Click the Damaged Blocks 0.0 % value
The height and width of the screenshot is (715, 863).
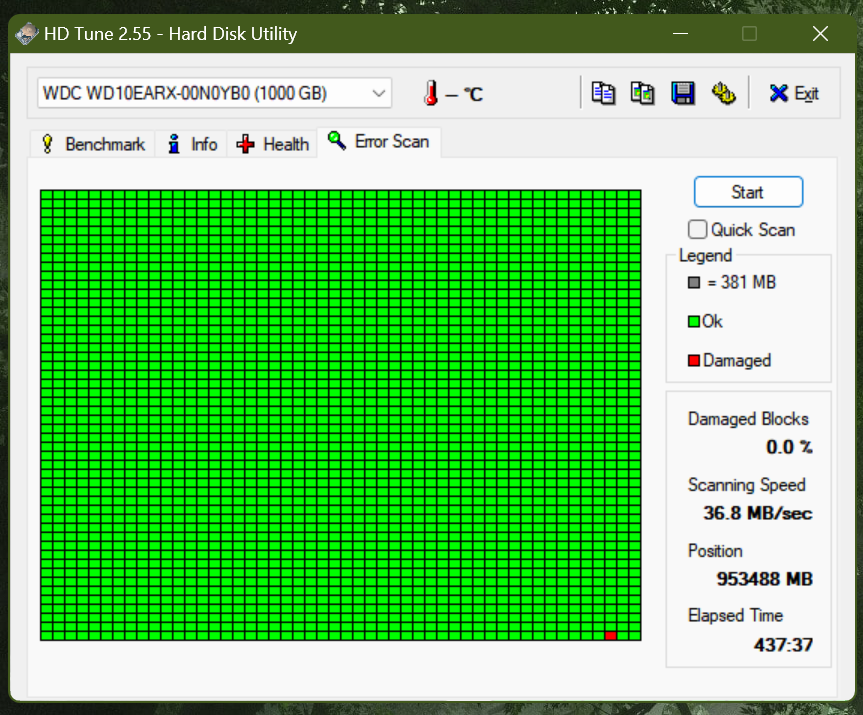(789, 447)
